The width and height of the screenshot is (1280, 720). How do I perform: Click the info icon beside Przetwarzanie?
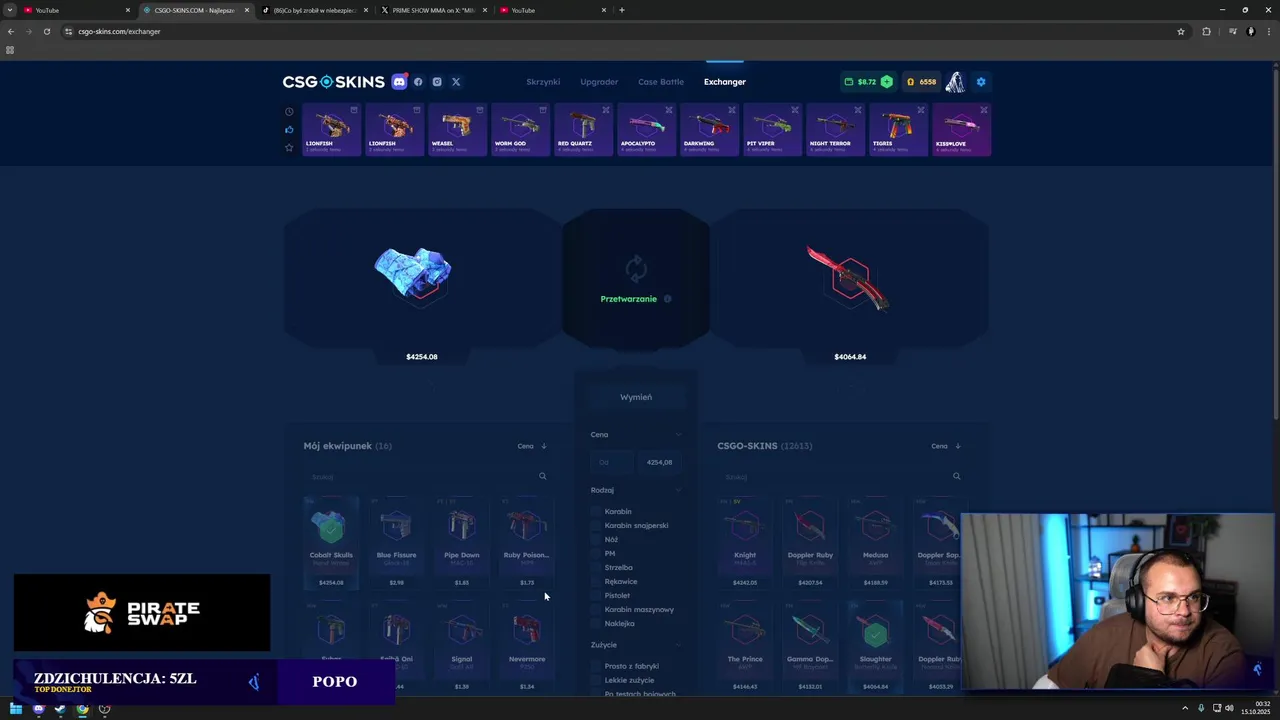[667, 299]
